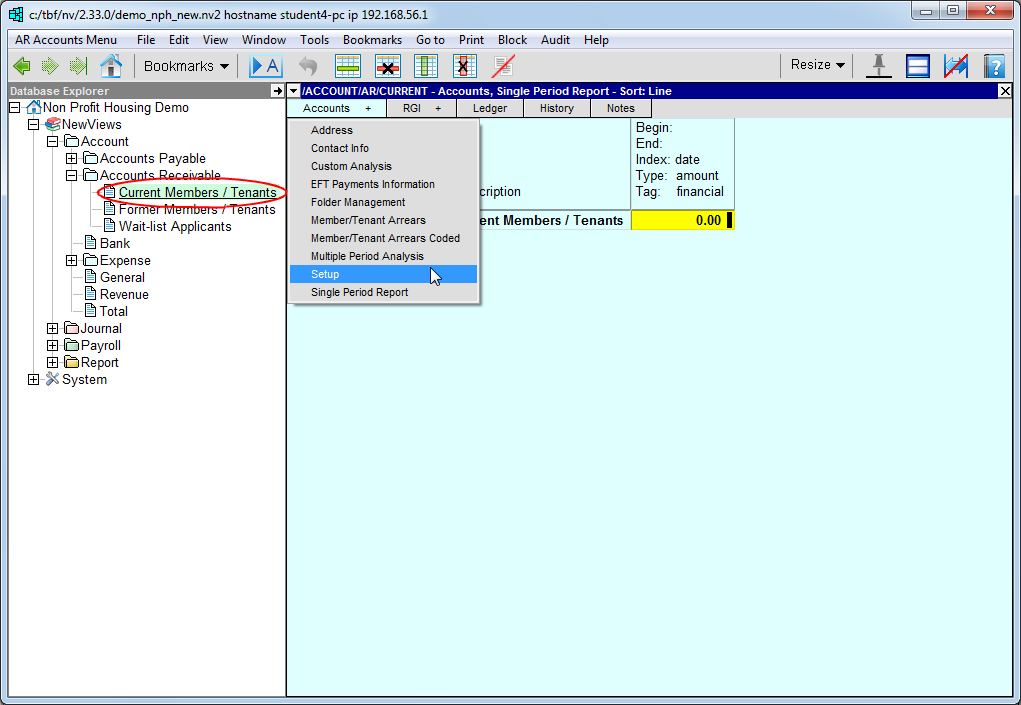The image size is (1021, 705).
Task: Choose Member/Tenant Arrears menu entry
Action: [368, 220]
